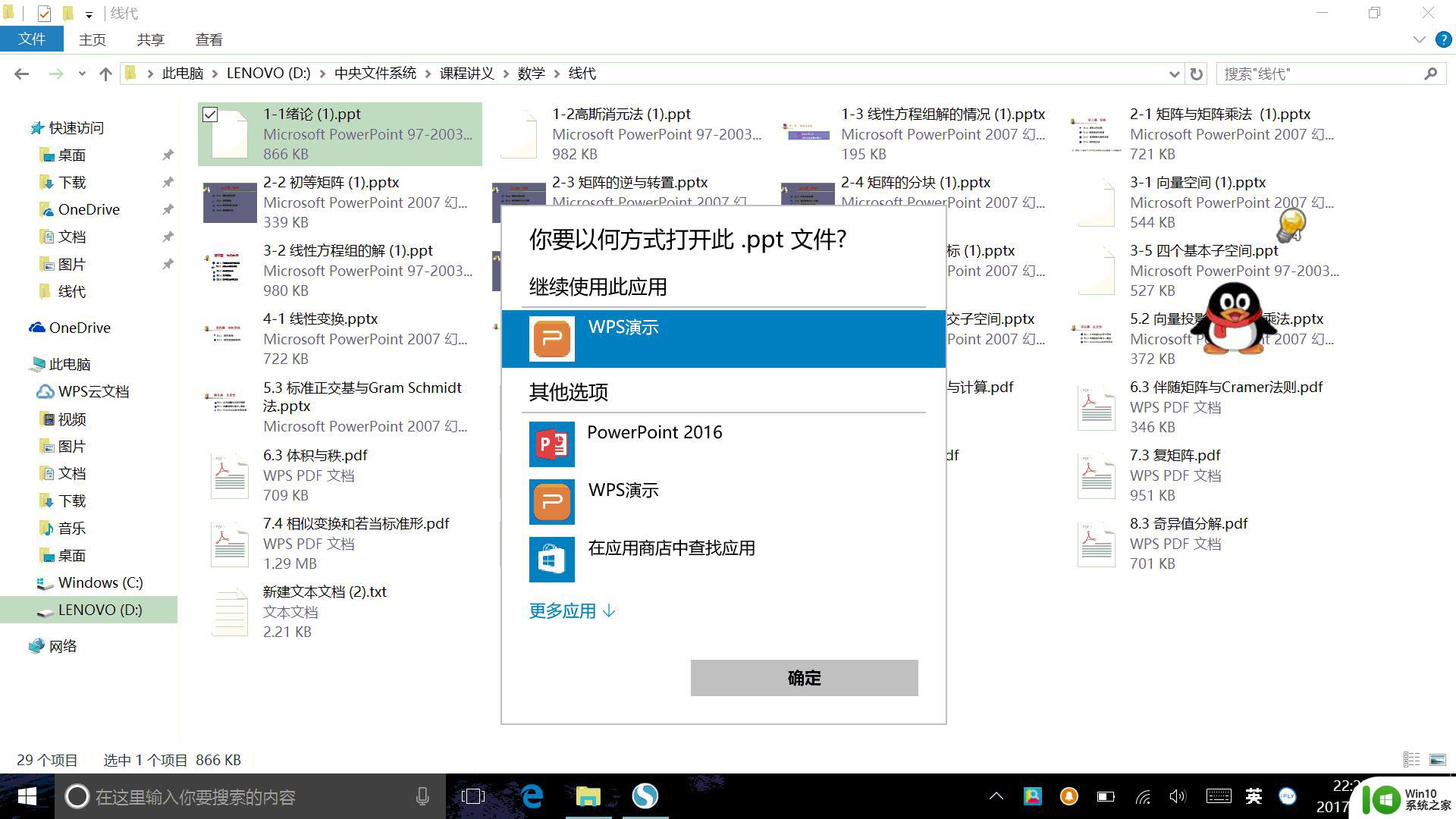The height and width of the screenshot is (819, 1456).
Task: Choose 在应用商店中查找应用 option
Action: (671, 548)
